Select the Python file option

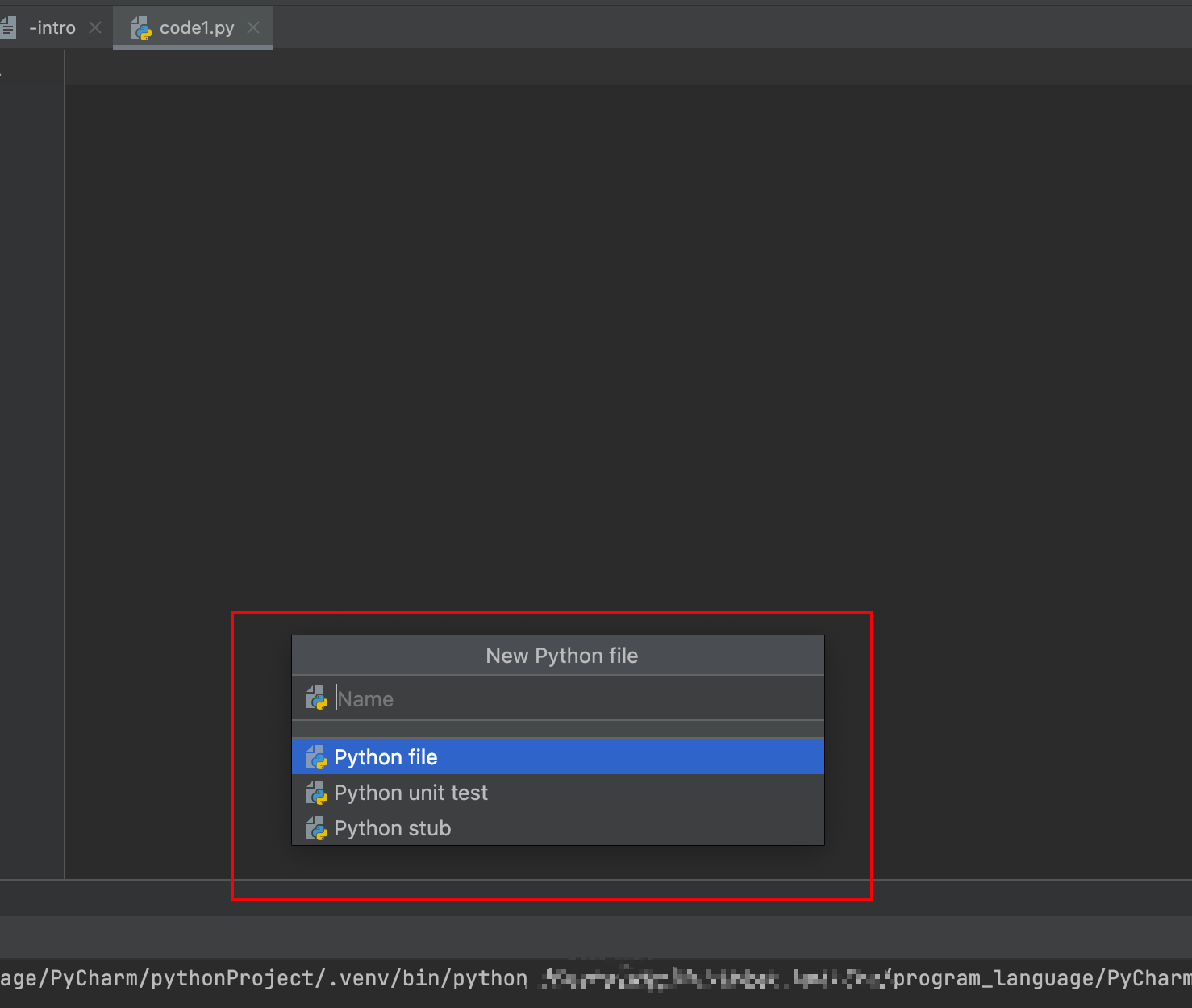[x=558, y=756]
